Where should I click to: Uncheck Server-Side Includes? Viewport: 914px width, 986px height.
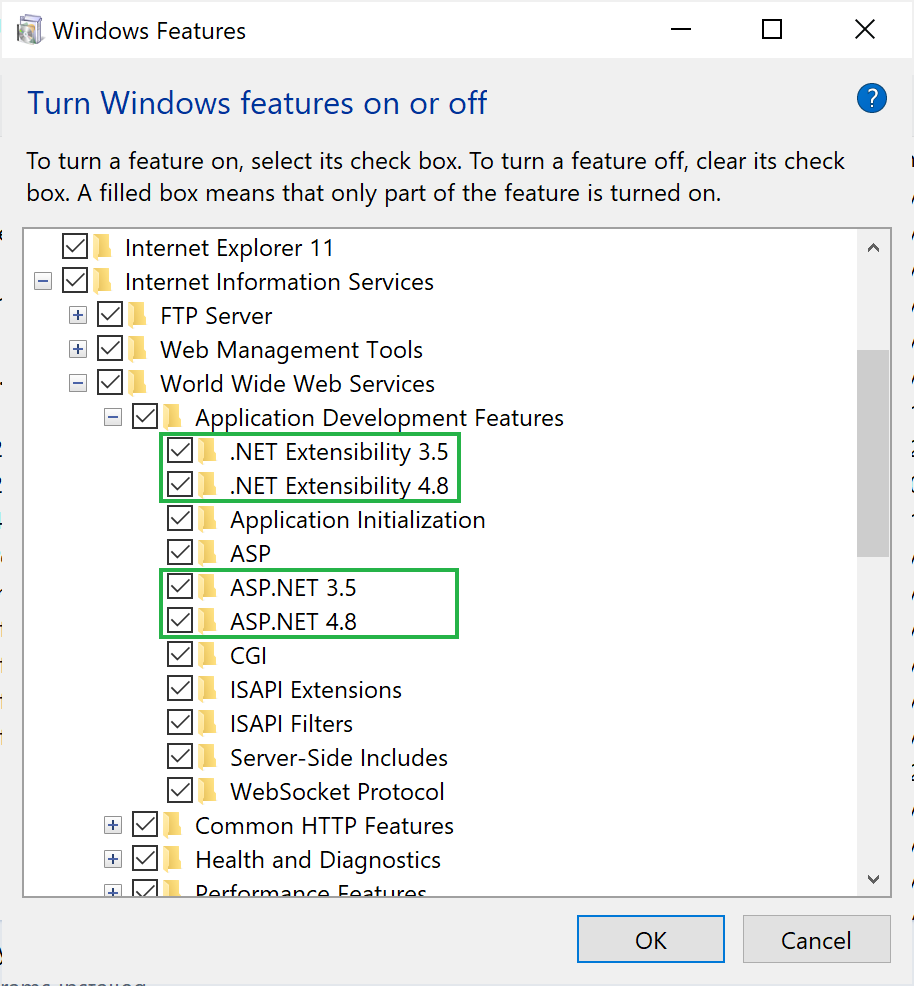coord(179,757)
